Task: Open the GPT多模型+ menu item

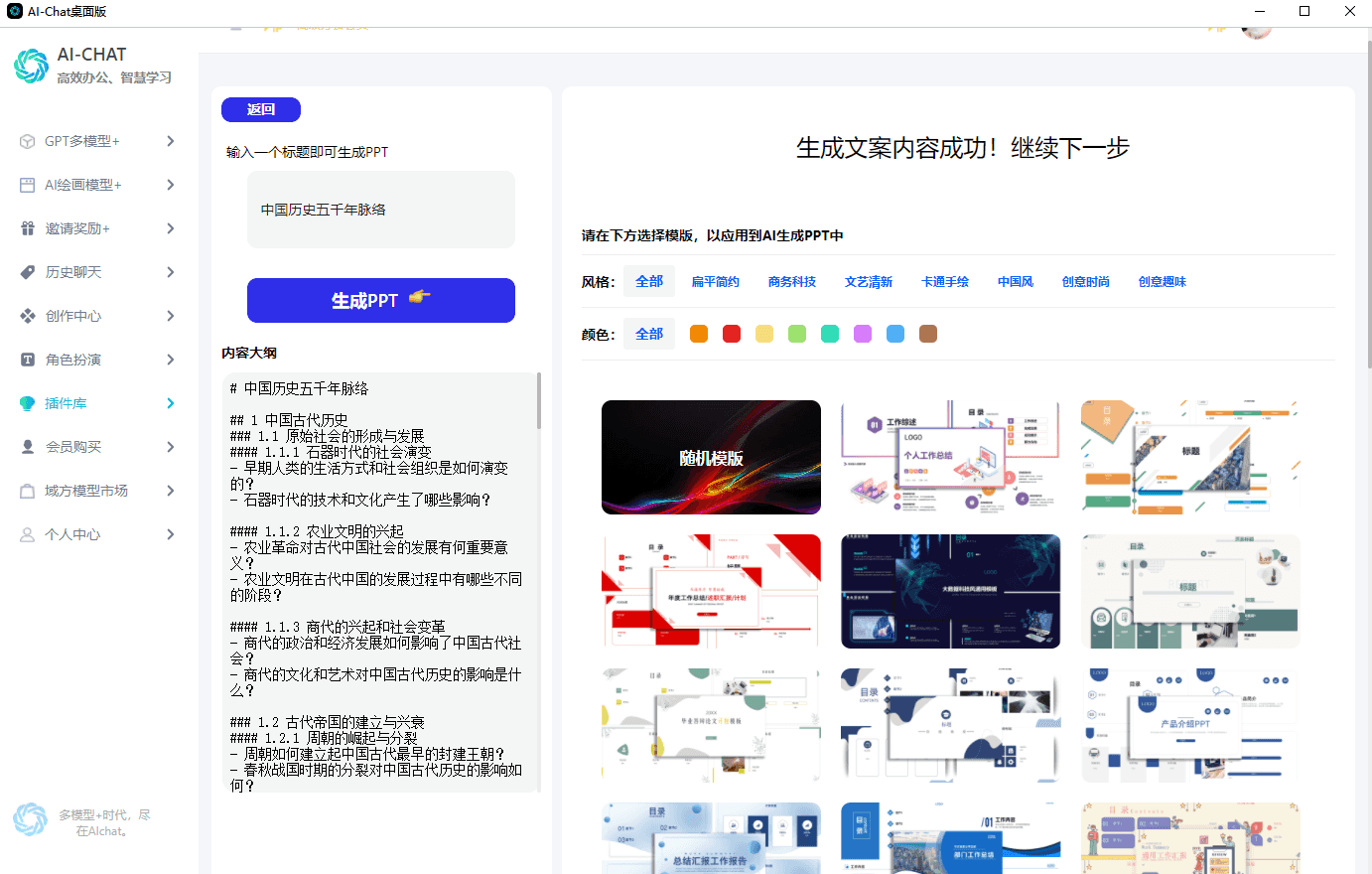Action: point(99,141)
